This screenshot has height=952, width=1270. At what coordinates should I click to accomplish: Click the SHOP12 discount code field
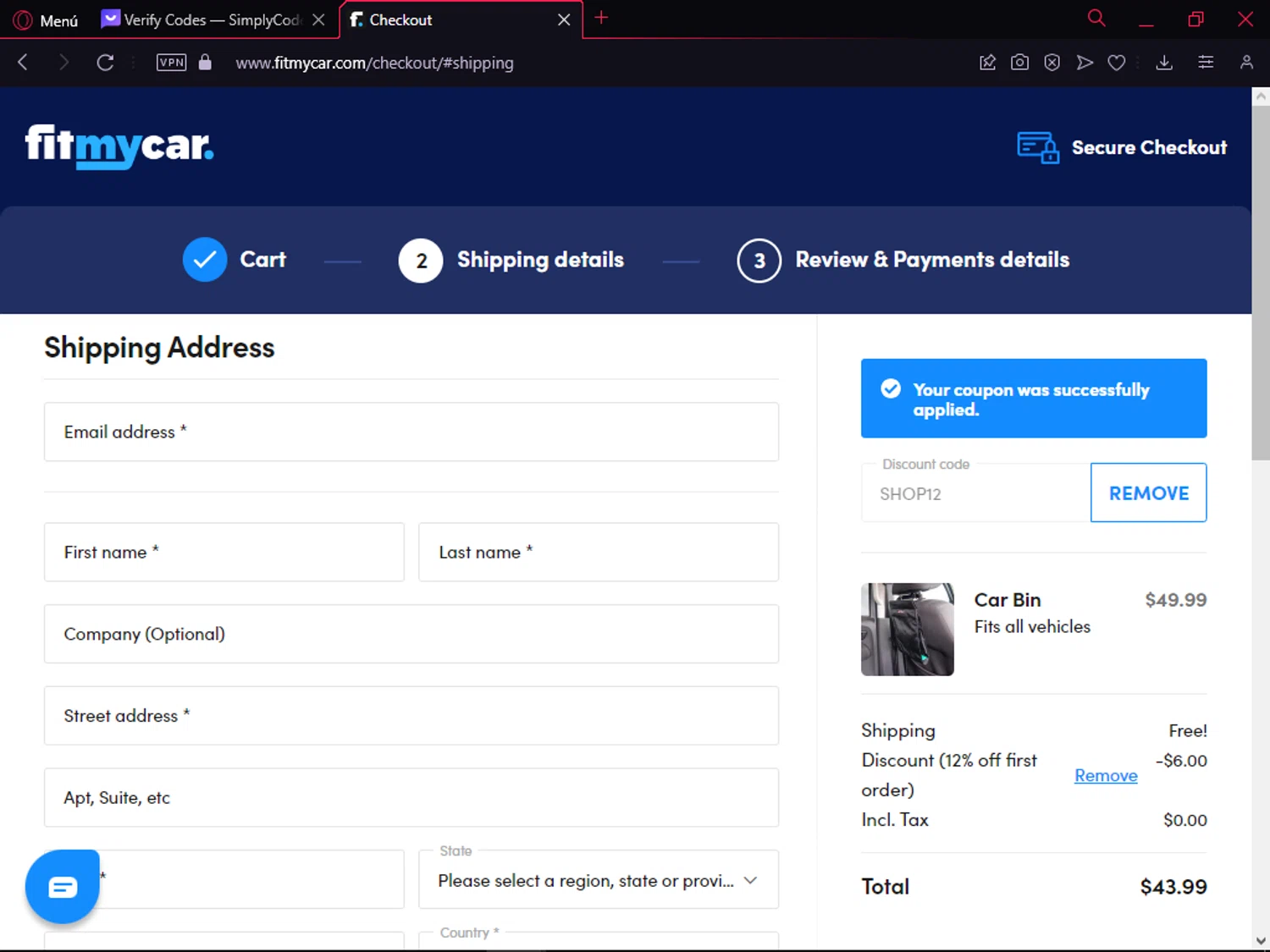975,493
